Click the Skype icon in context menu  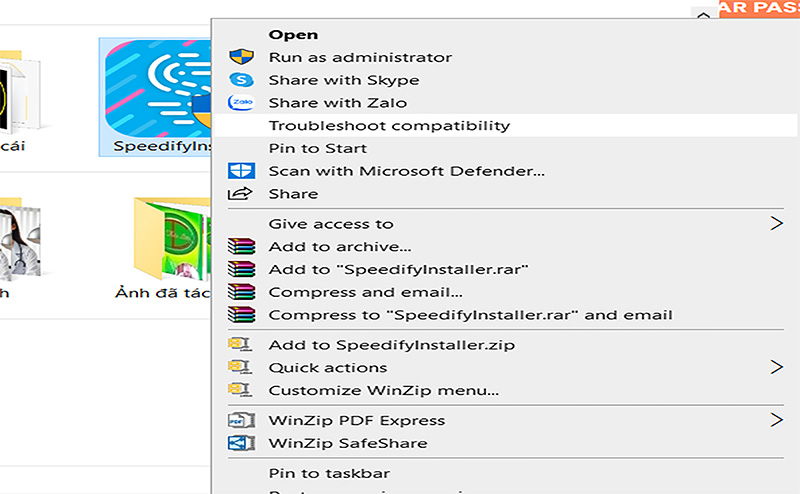241,80
